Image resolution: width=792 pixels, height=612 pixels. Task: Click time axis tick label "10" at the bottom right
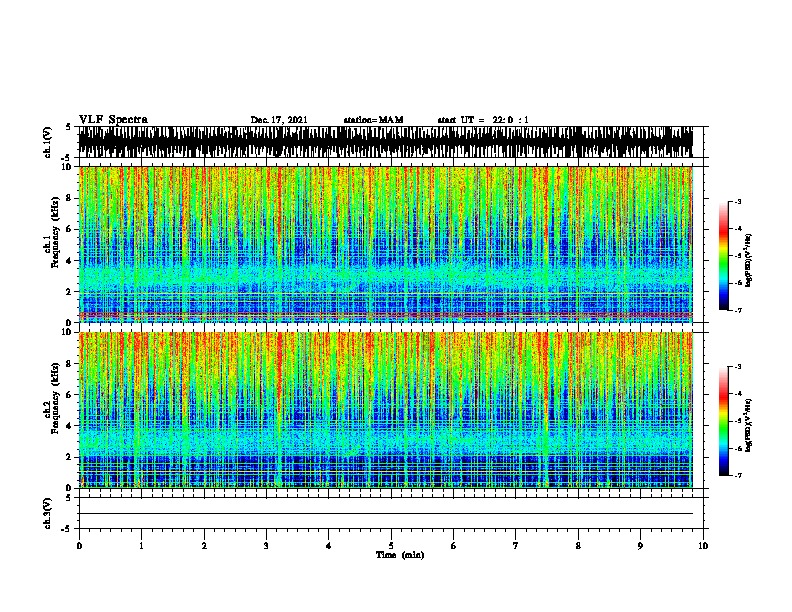[x=703, y=546]
